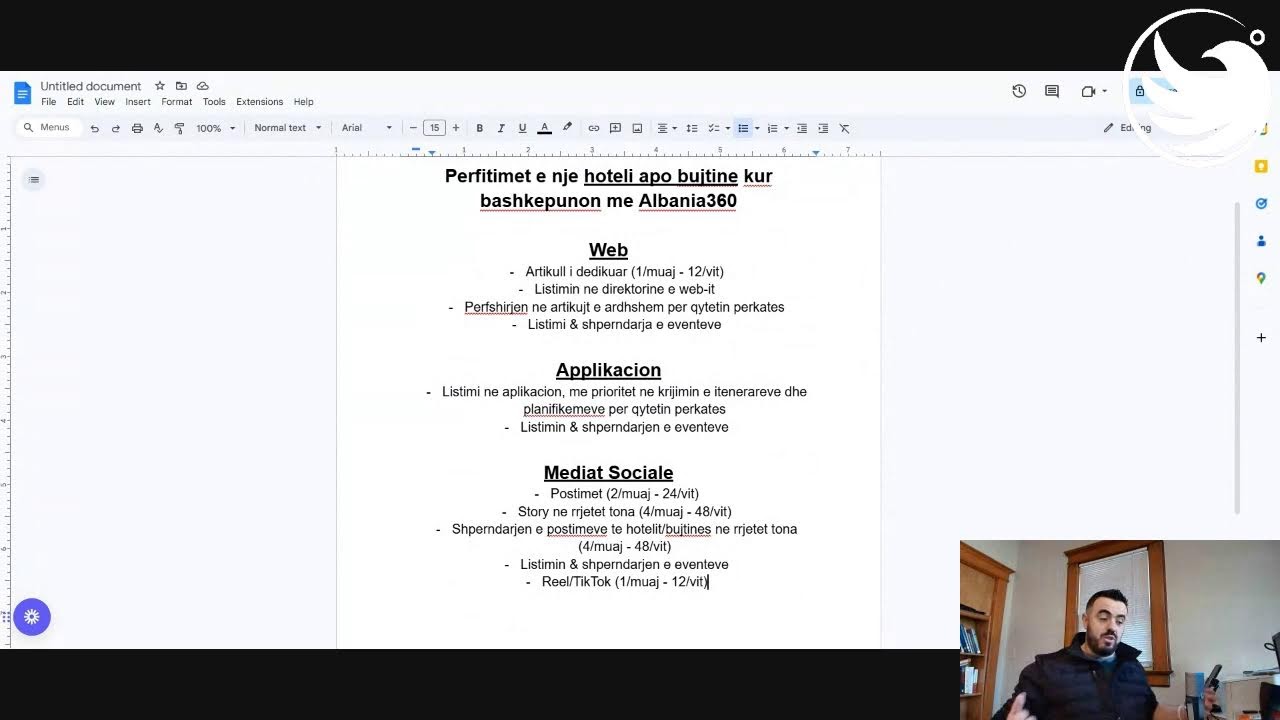The width and height of the screenshot is (1280, 720).
Task: Click the font size field
Action: click(x=434, y=128)
